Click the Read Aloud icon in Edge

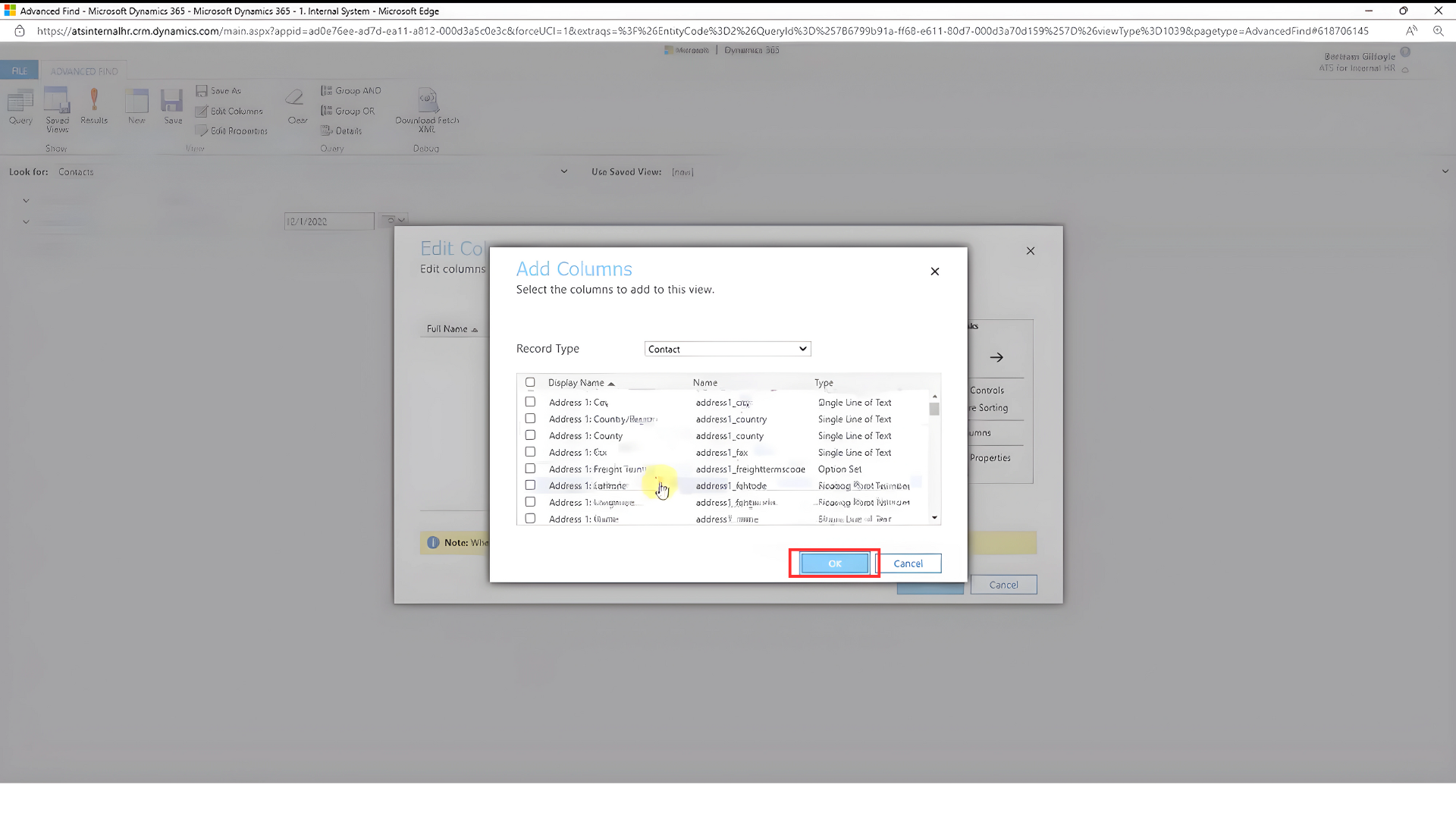(x=1411, y=31)
